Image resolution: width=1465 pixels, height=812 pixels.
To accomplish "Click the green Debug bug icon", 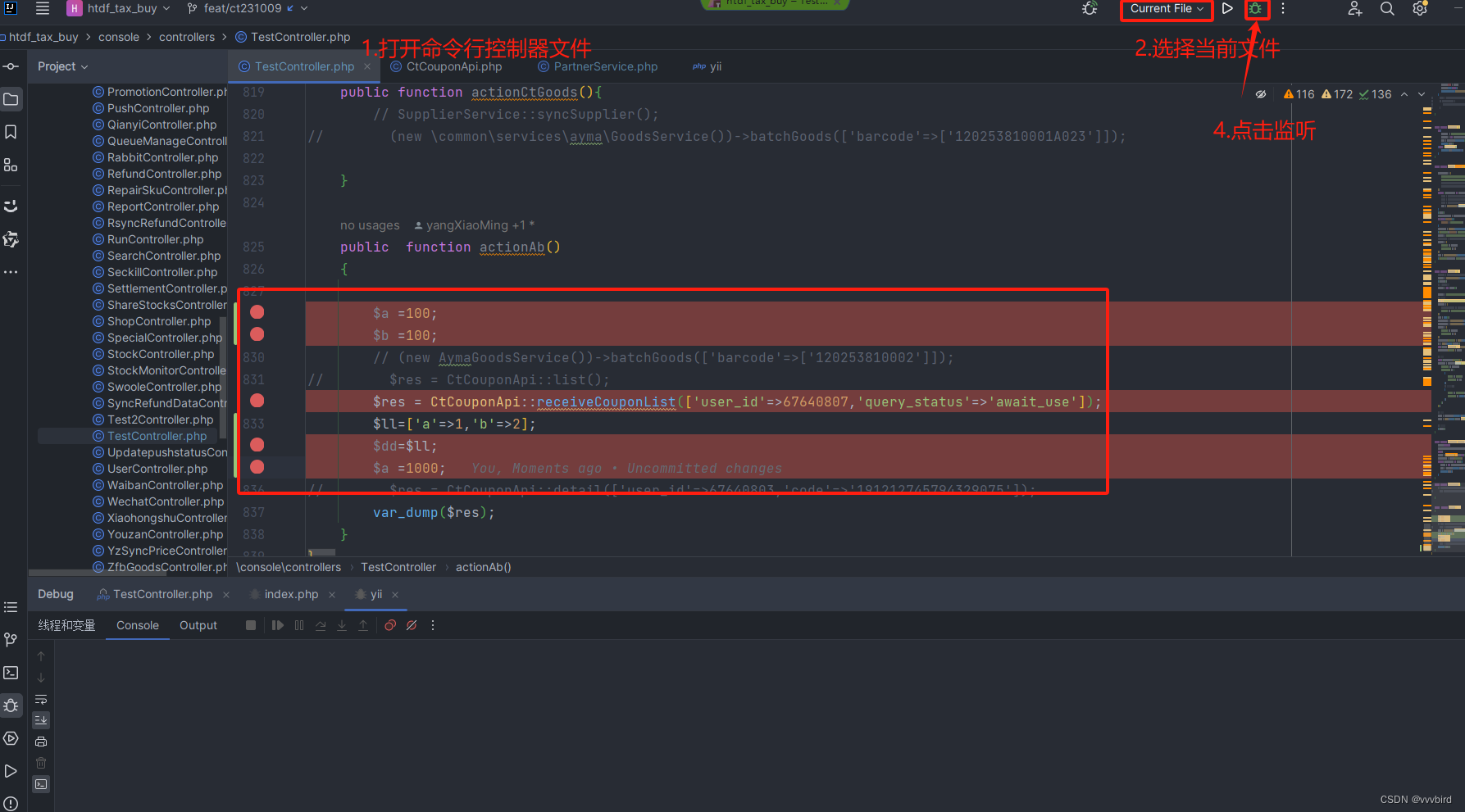I will [x=1255, y=9].
